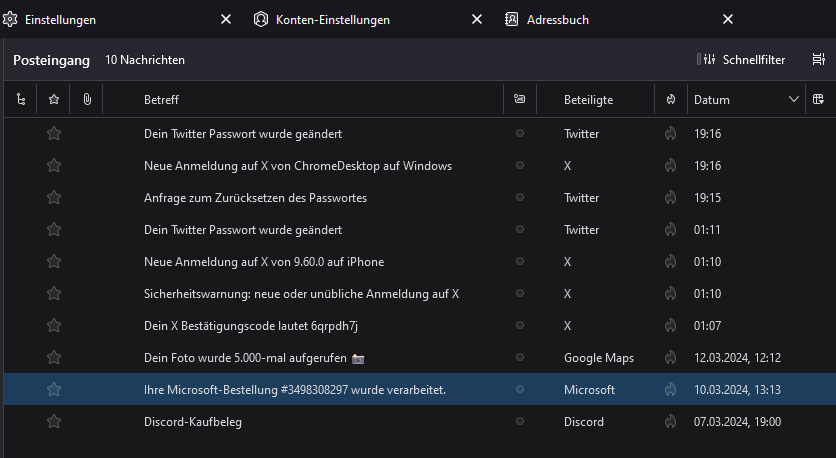Click the star column header icon
Image resolution: width=836 pixels, height=458 pixels.
[54, 100]
